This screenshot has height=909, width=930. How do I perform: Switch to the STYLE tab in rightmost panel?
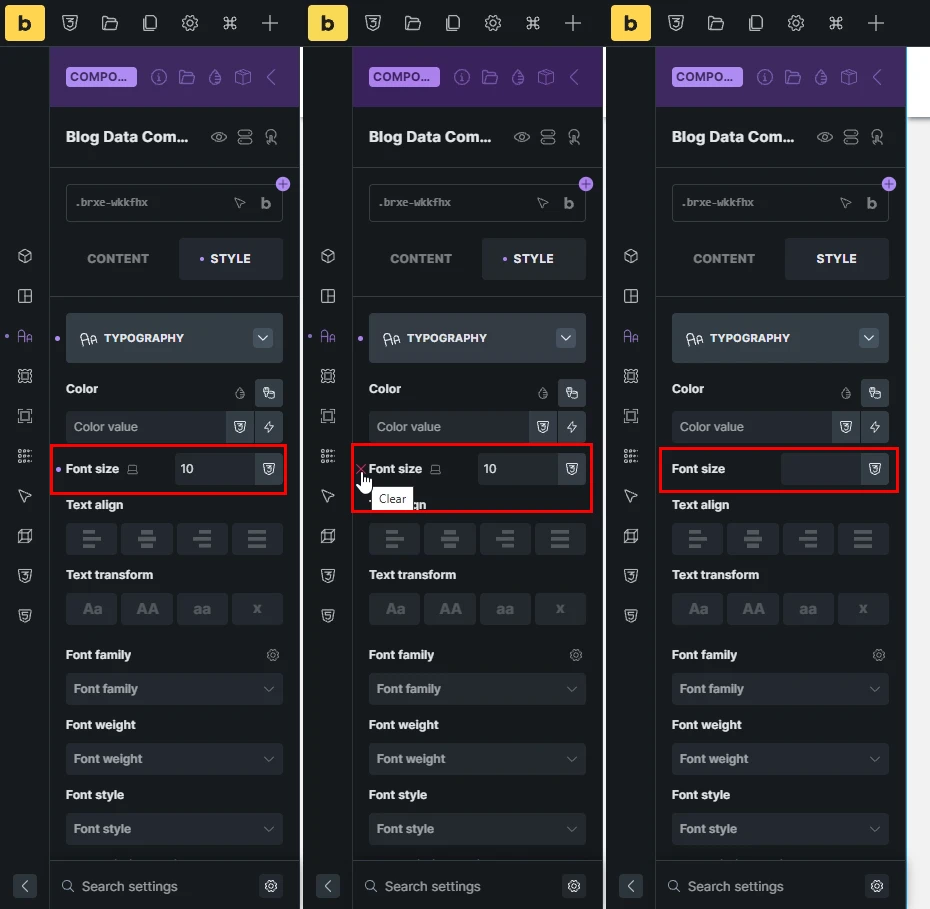pos(836,259)
